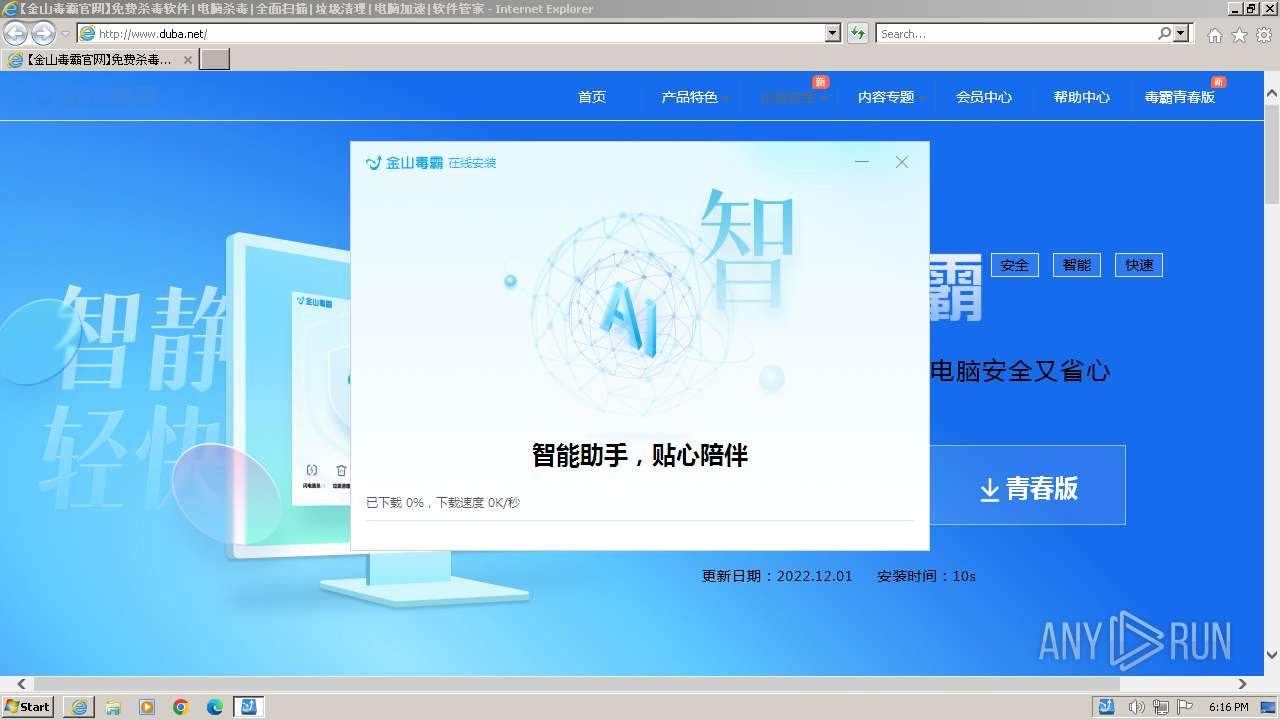This screenshot has width=1280, height=720.
Task: Click the 金山毒霸 logo in installer title
Action: pyautogui.click(x=404, y=162)
